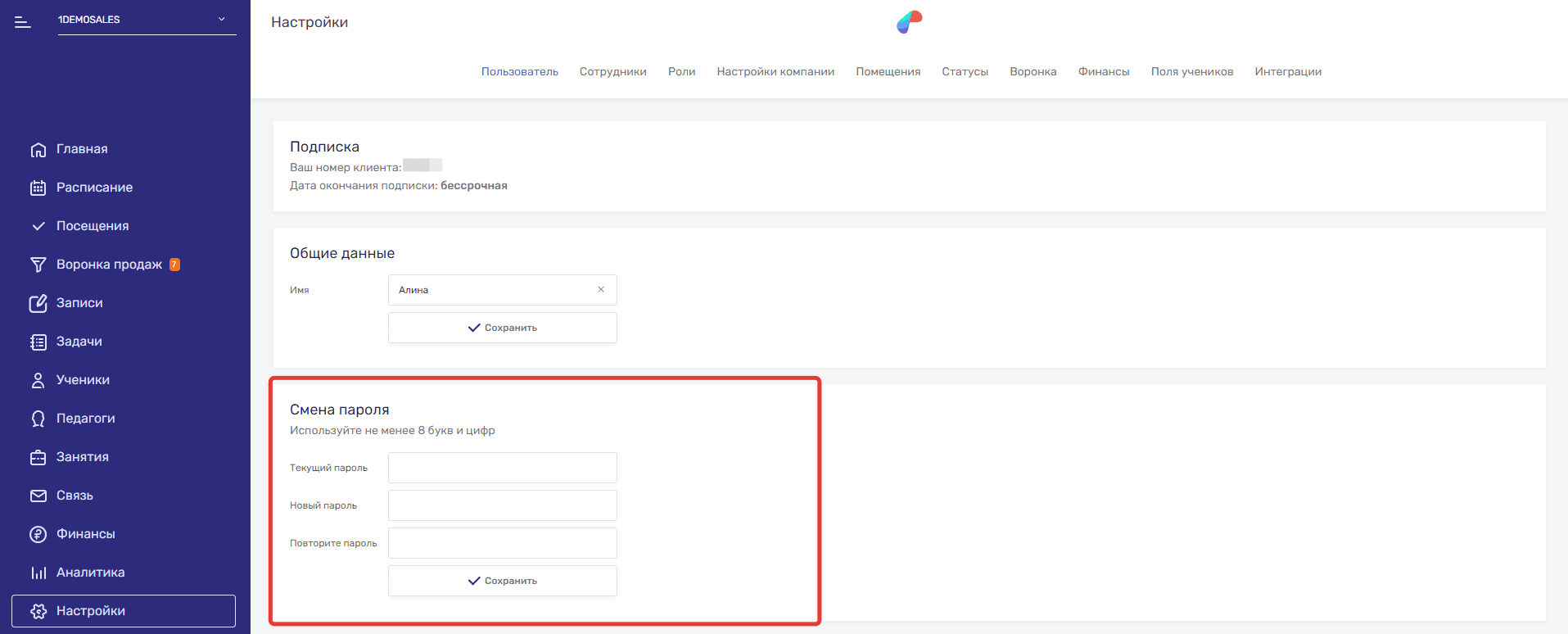Click the Финансы ruble coin icon
The image size is (1568, 634).
coord(38,534)
